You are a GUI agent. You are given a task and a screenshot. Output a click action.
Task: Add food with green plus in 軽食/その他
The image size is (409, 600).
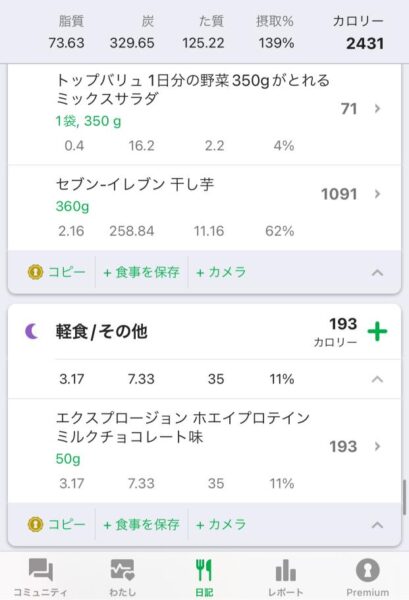point(377,331)
